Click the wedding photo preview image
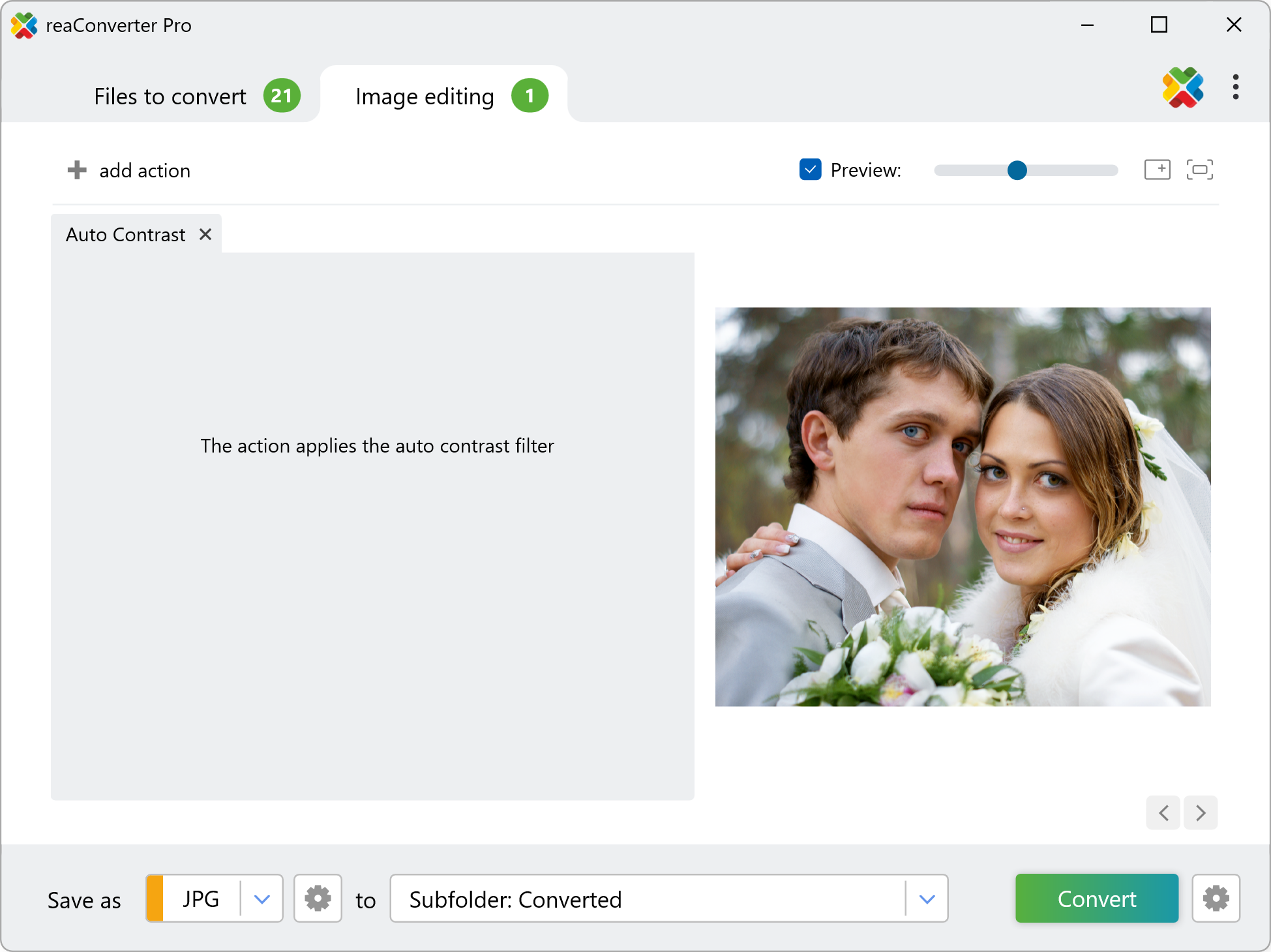Image resolution: width=1271 pixels, height=952 pixels. tap(963, 507)
